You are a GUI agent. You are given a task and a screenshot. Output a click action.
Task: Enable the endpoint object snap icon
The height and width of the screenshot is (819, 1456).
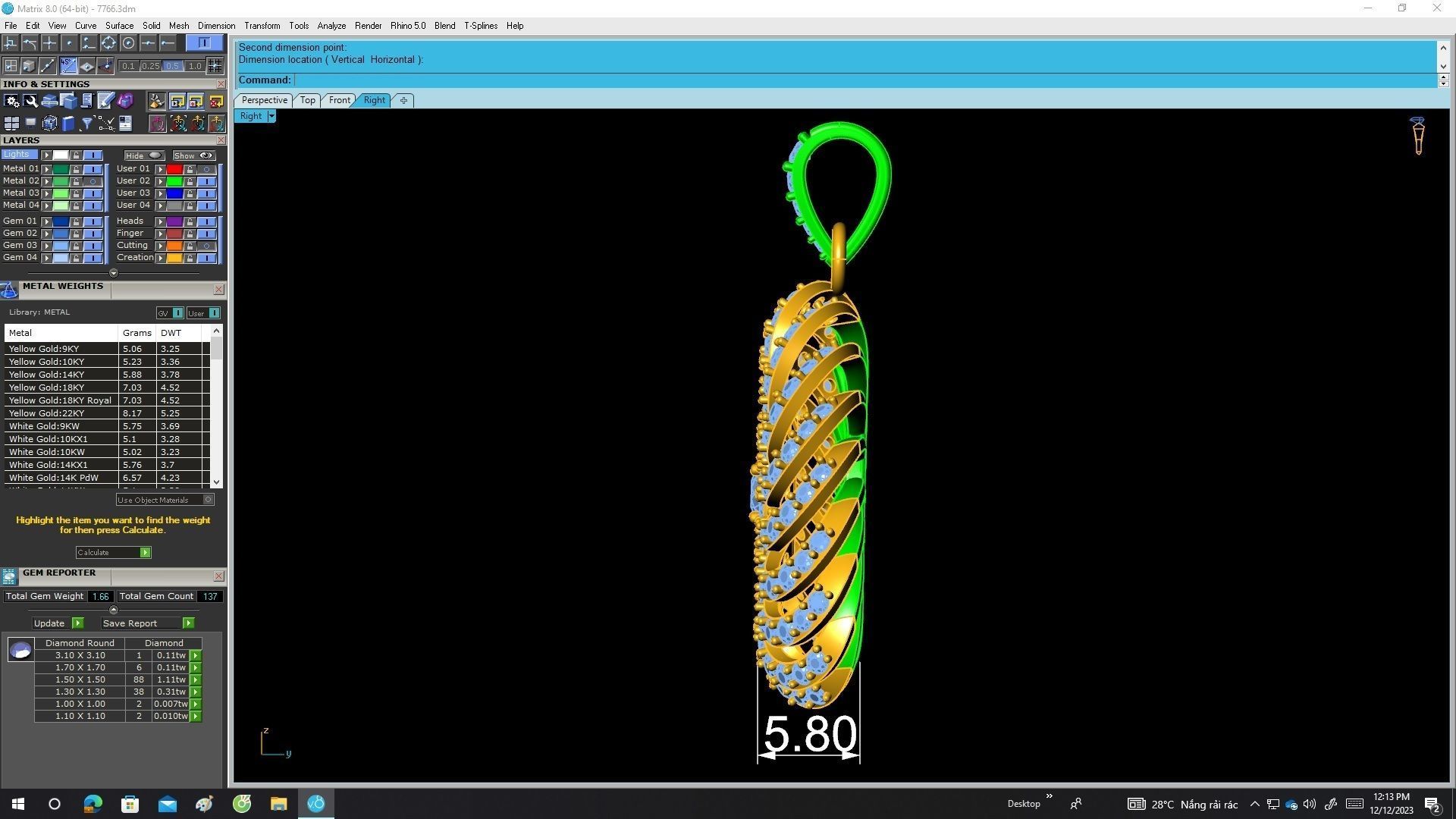pos(168,43)
